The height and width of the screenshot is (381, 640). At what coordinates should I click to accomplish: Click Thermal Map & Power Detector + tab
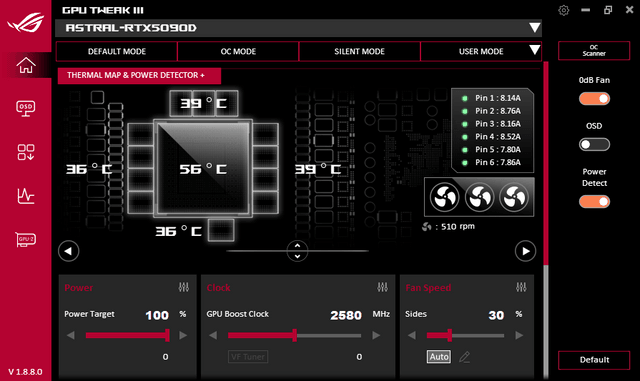point(140,76)
